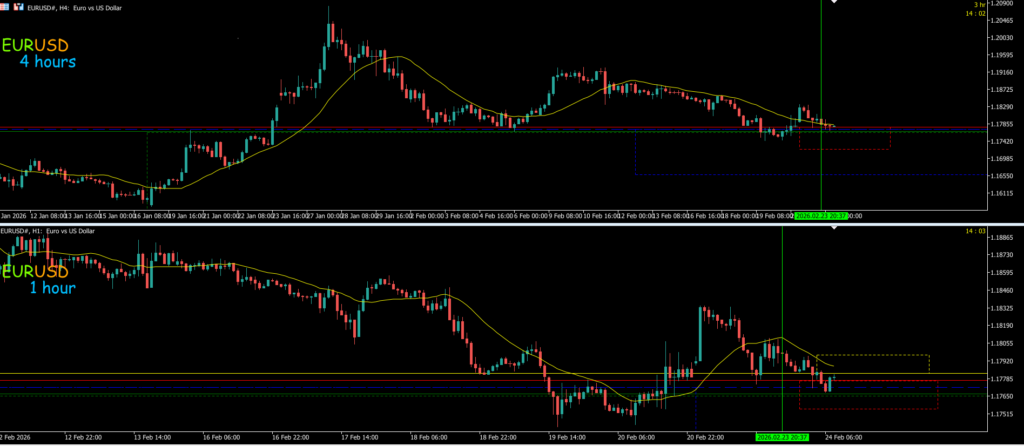Select the red dashed rectangle on H1 chart
1024x446 pixels.
(869, 394)
